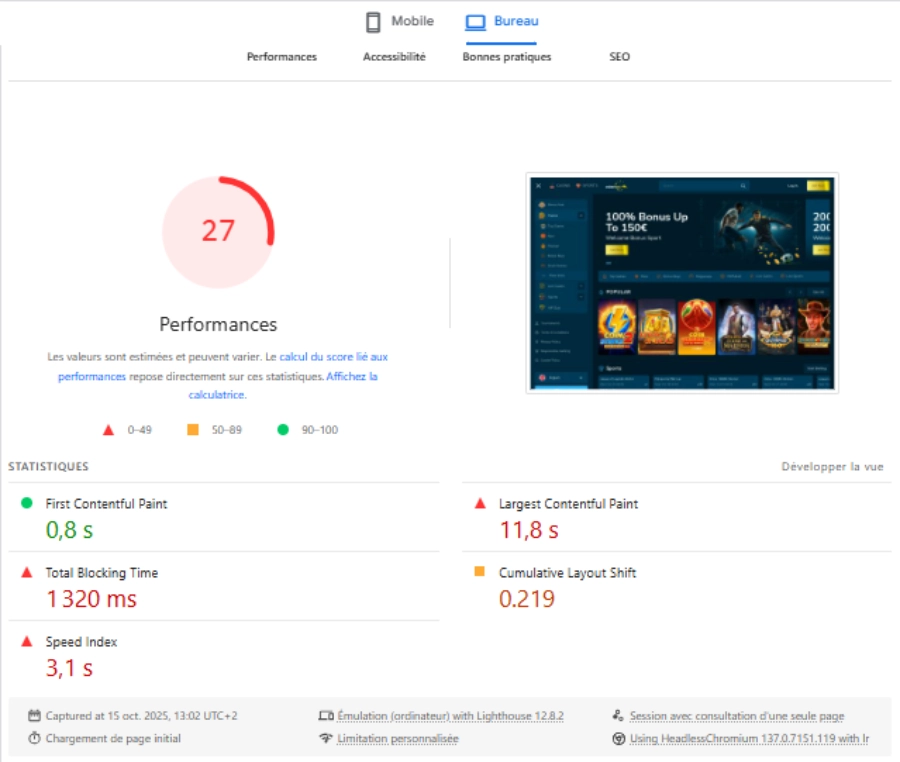
Task: Click the red triangle next to Total Blocking Time
Action: [x=27, y=572]
